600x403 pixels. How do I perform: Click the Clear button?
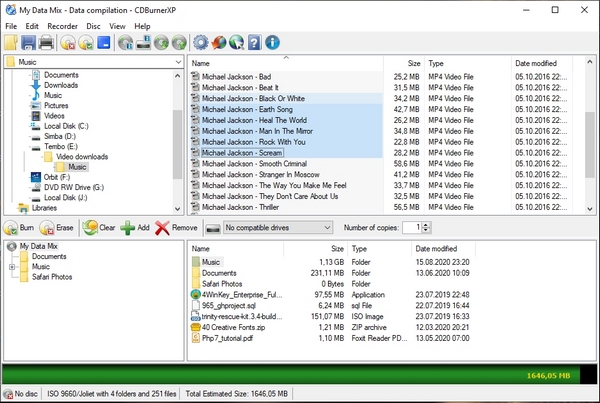tap(99, 228)
